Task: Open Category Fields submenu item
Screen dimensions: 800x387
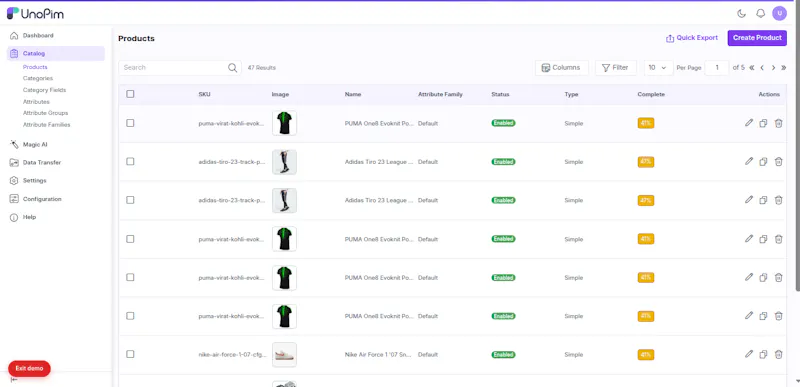Action: pyautogui.click(x=44, y=90)
